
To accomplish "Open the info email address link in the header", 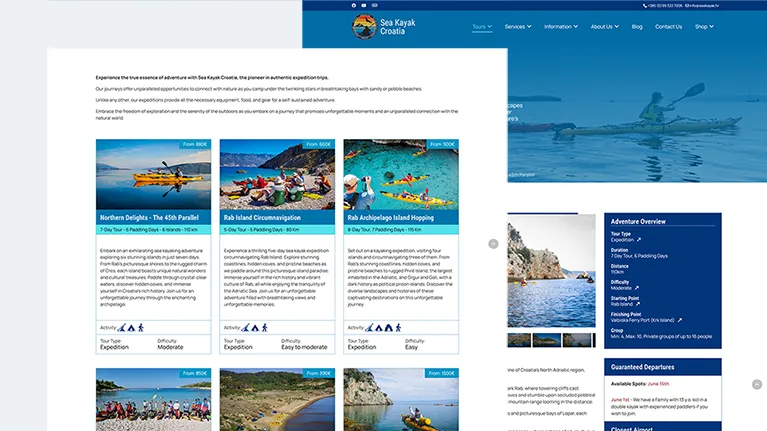I will (702, 6).
